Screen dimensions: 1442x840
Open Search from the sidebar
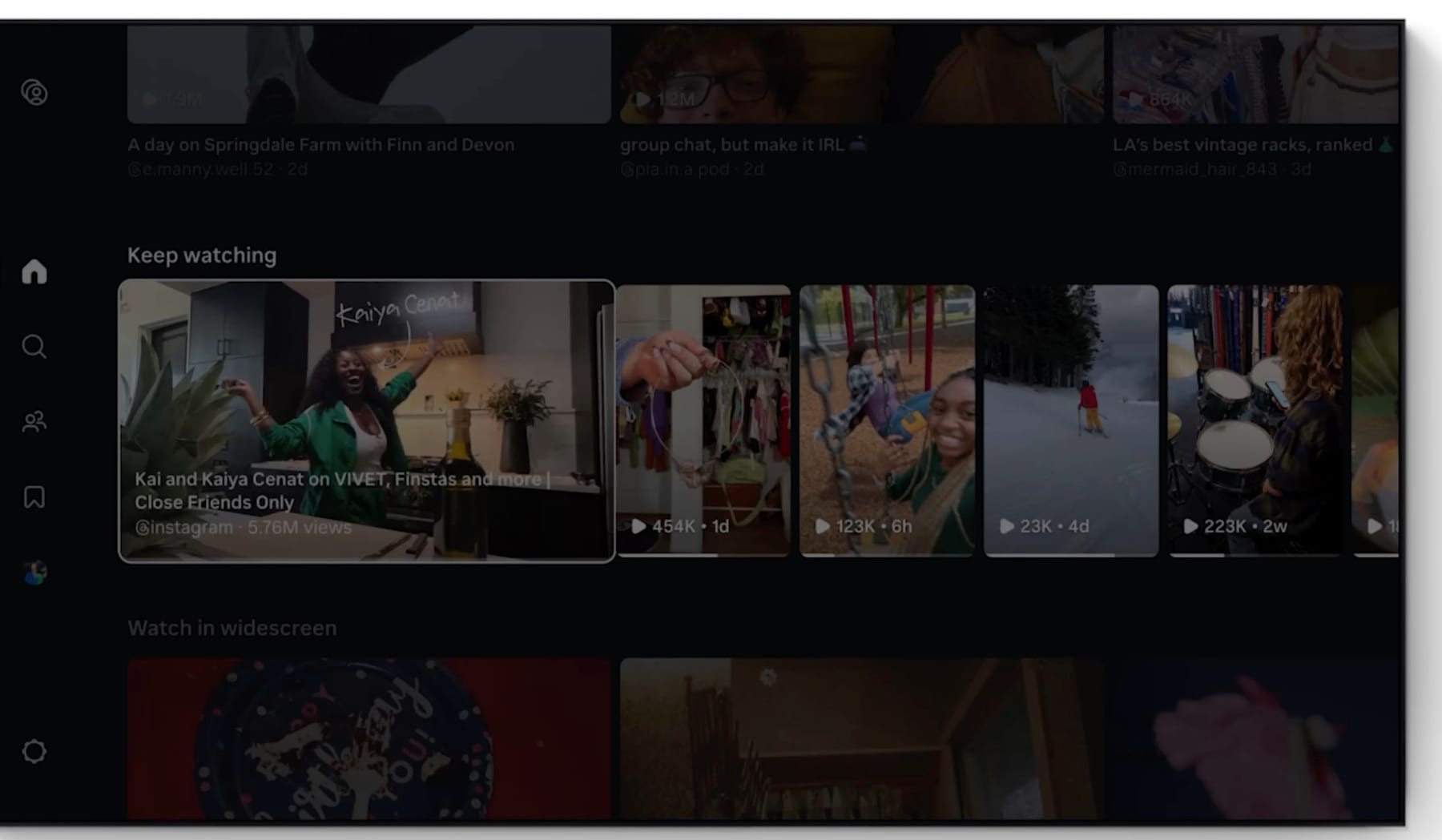[x=34, y=347]
